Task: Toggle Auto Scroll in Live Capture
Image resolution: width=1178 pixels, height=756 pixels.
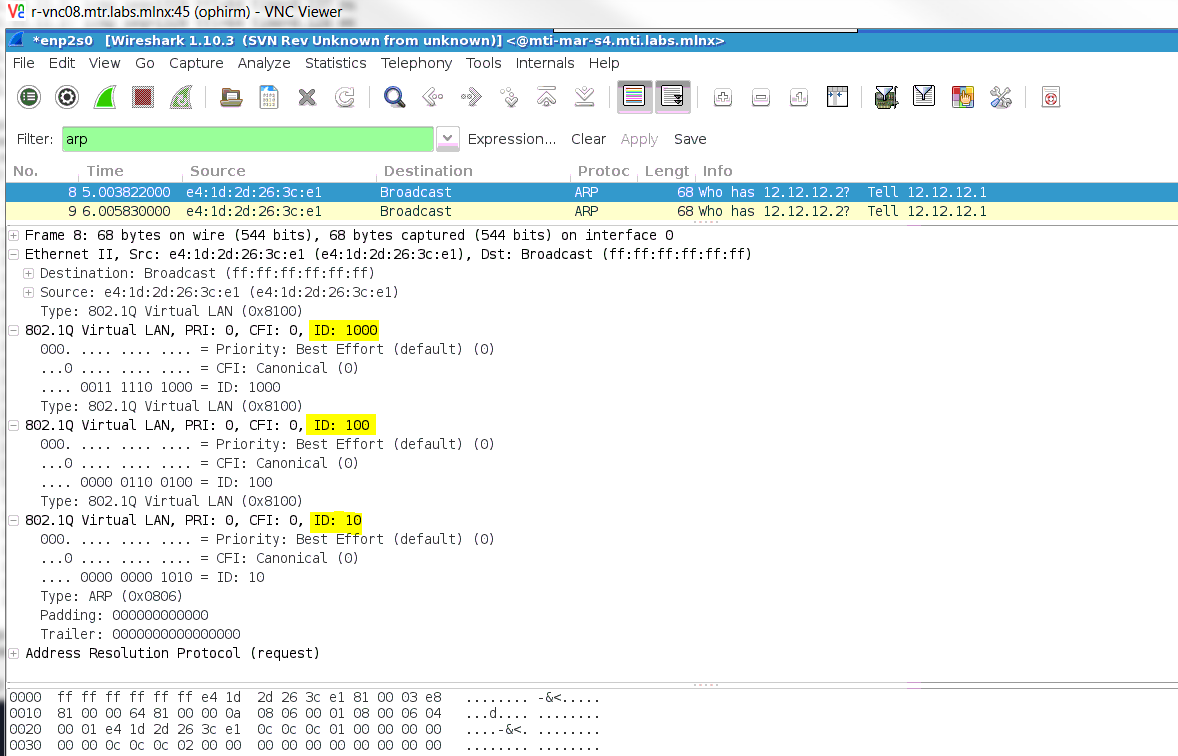Action: (x=672, y=97)
